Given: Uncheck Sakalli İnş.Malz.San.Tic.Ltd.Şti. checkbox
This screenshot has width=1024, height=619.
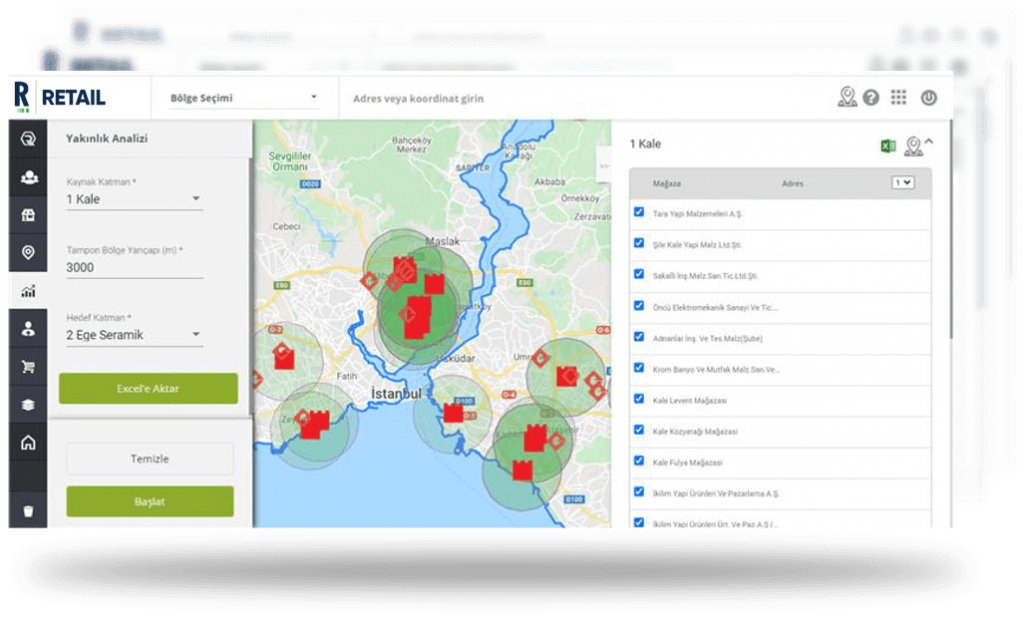Looking at the screenshot, I should (639, 274).
